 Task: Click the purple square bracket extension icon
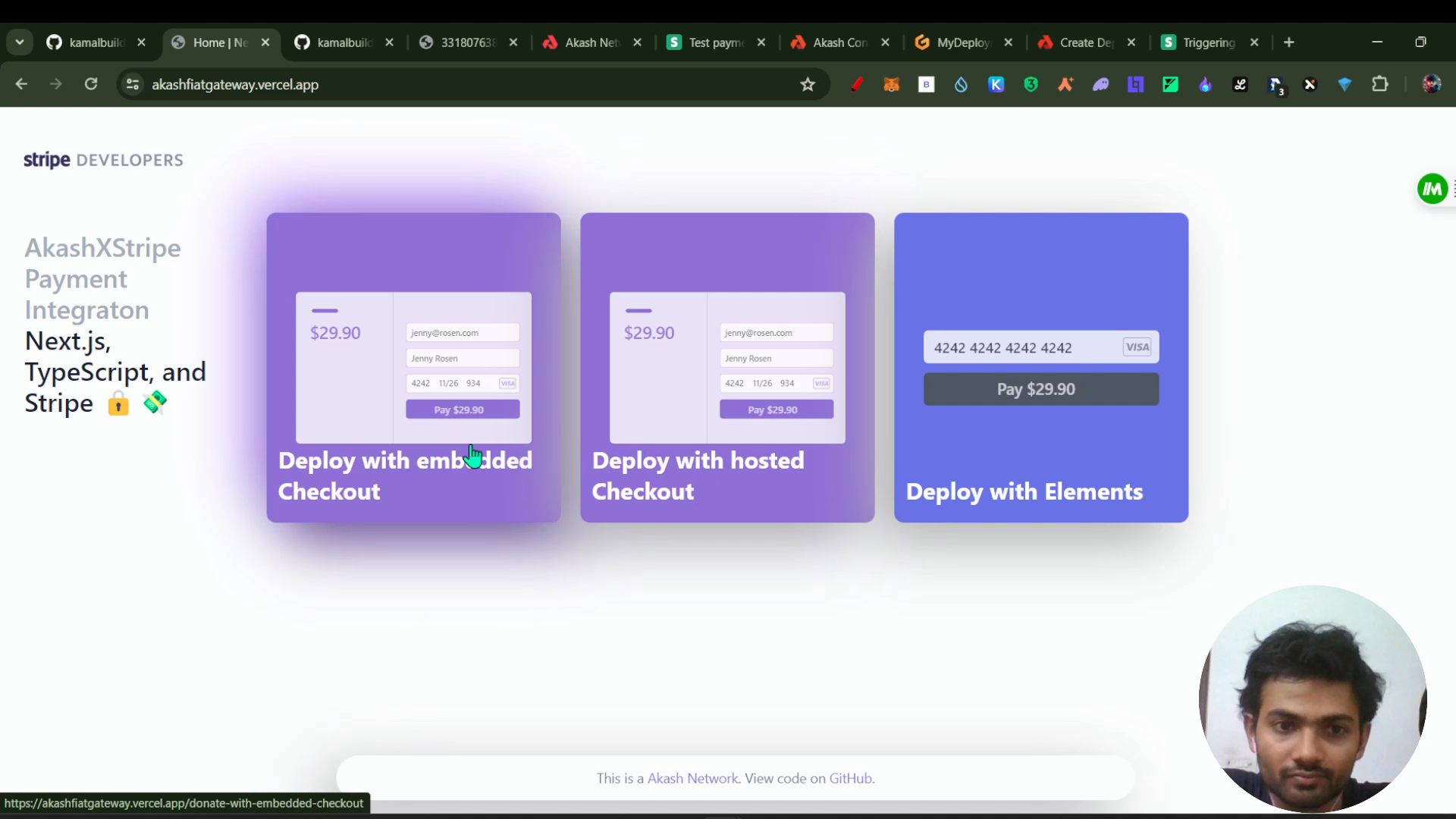pos(1135,84)
